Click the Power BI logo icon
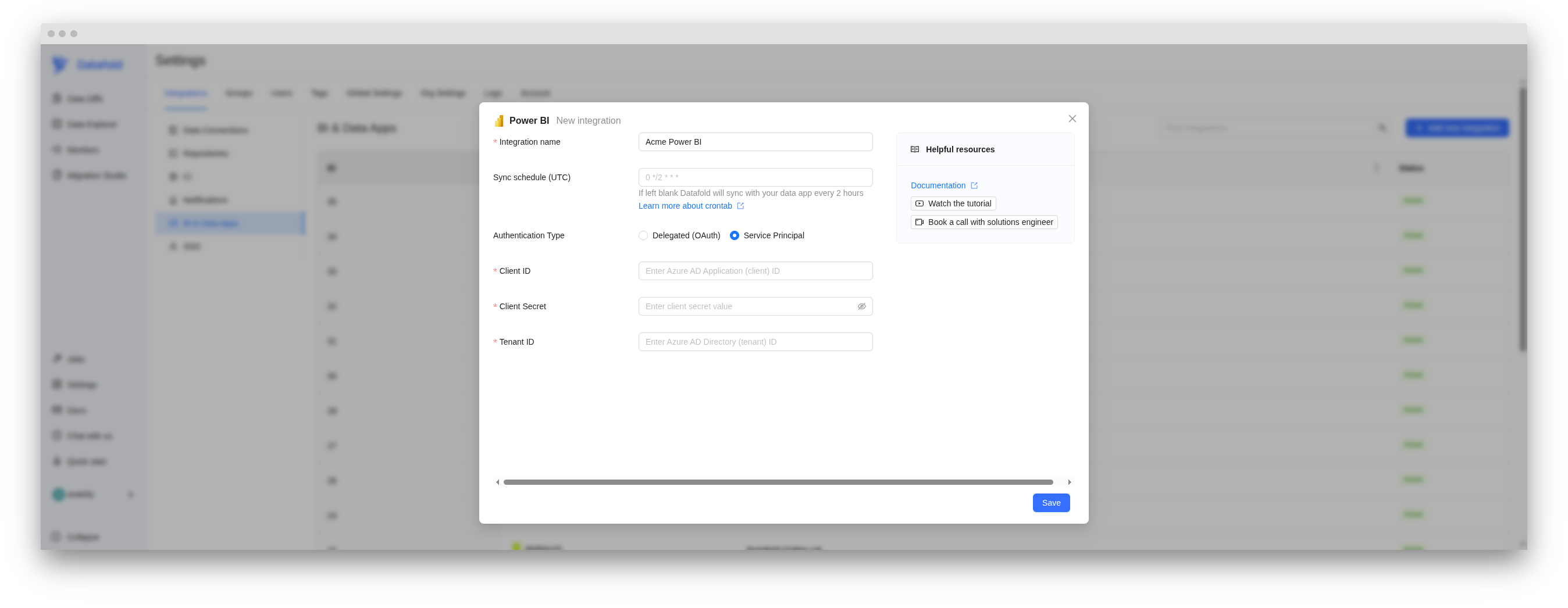 (x=498, y=120)
